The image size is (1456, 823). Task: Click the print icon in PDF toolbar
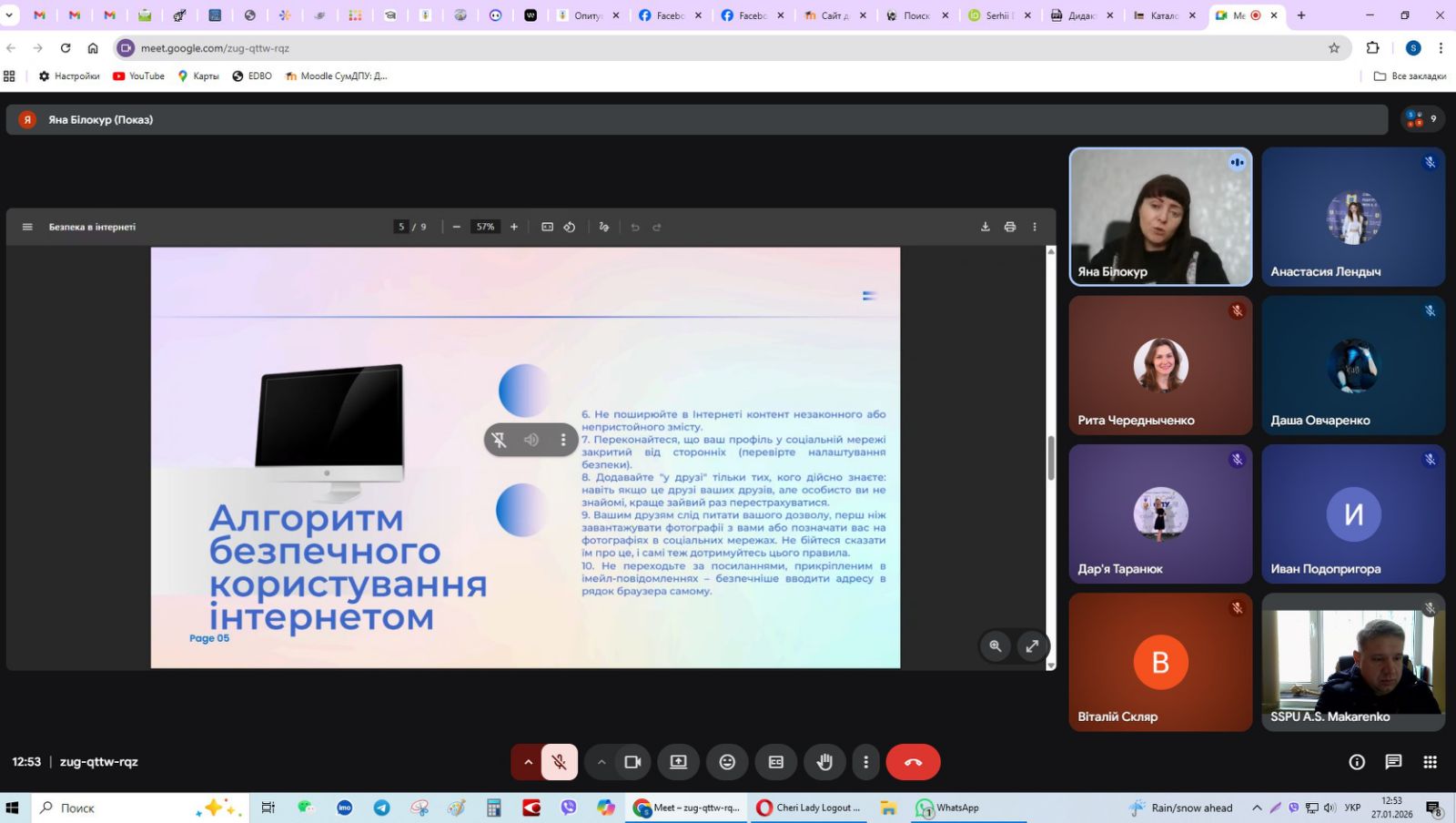tap(1009, 227)
